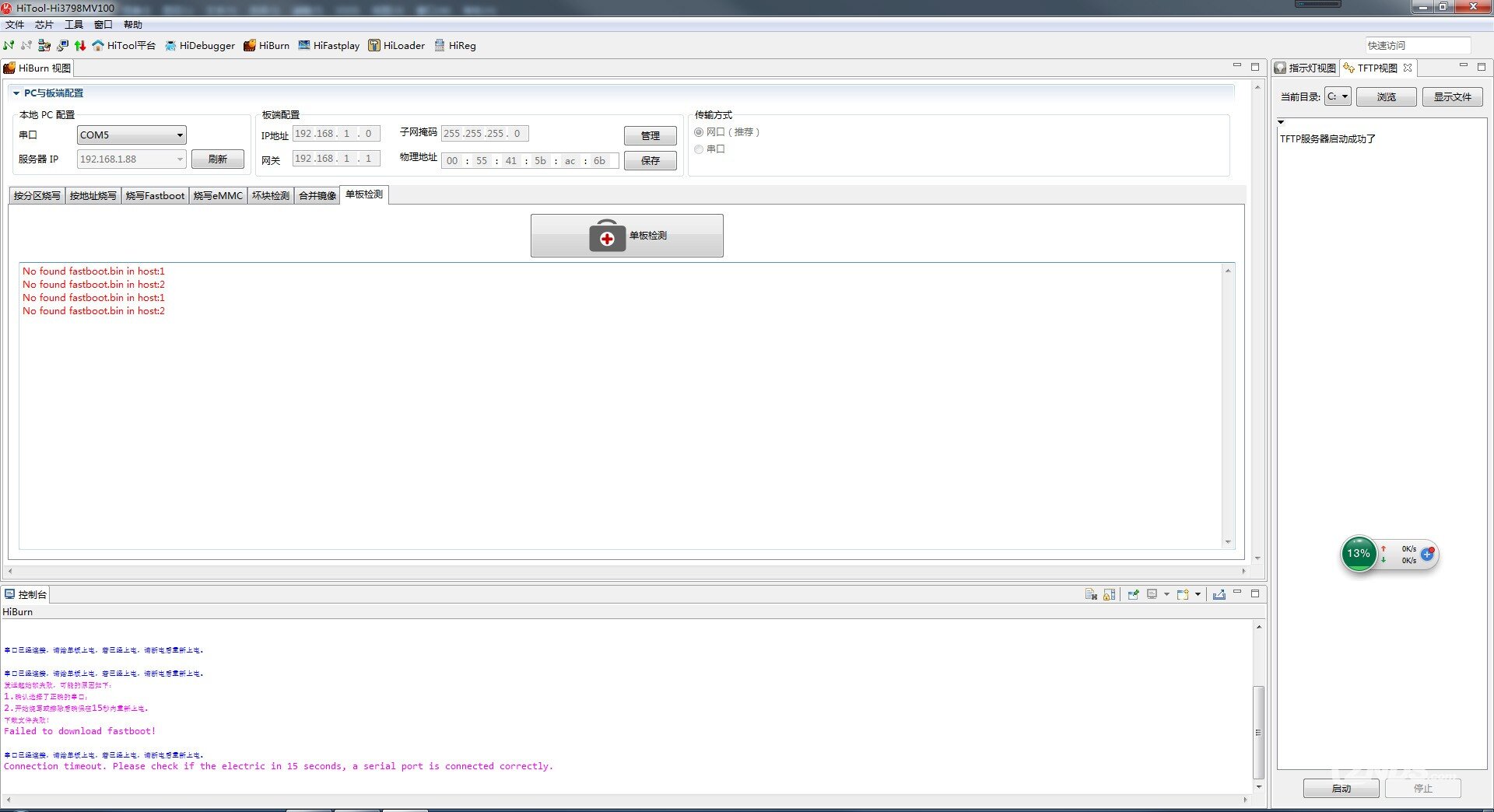Select the 控制台 tab
This screenshot has height=812, width=1494.
click(x=26, y=594)
